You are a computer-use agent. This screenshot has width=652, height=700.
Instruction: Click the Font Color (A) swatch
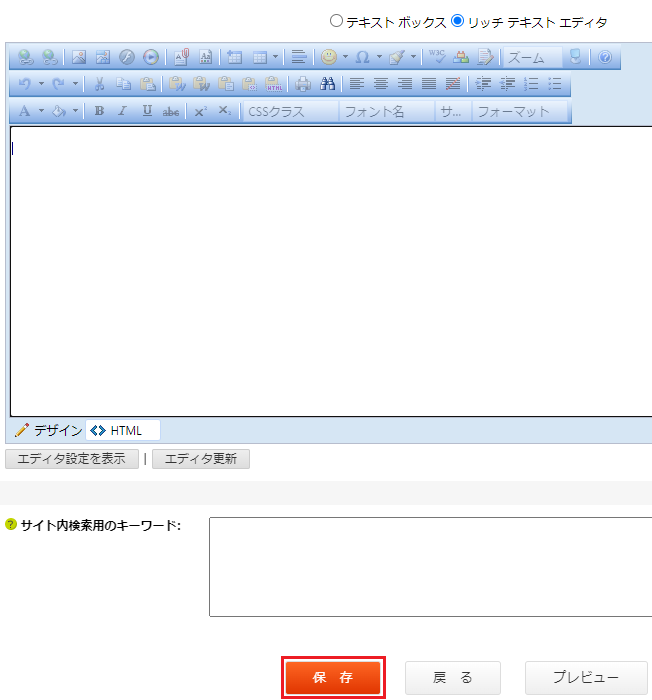(25, 111)
